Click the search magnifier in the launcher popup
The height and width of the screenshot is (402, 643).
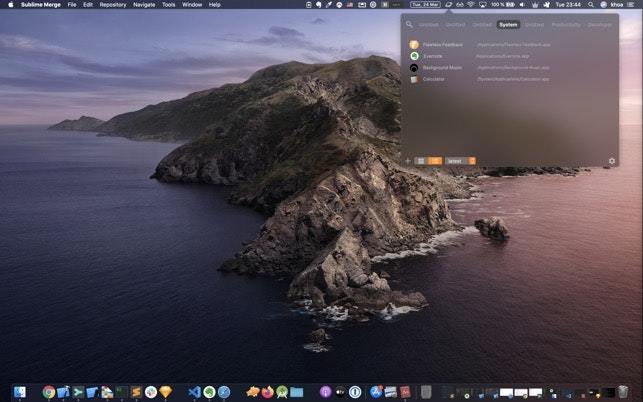[409, 24]
